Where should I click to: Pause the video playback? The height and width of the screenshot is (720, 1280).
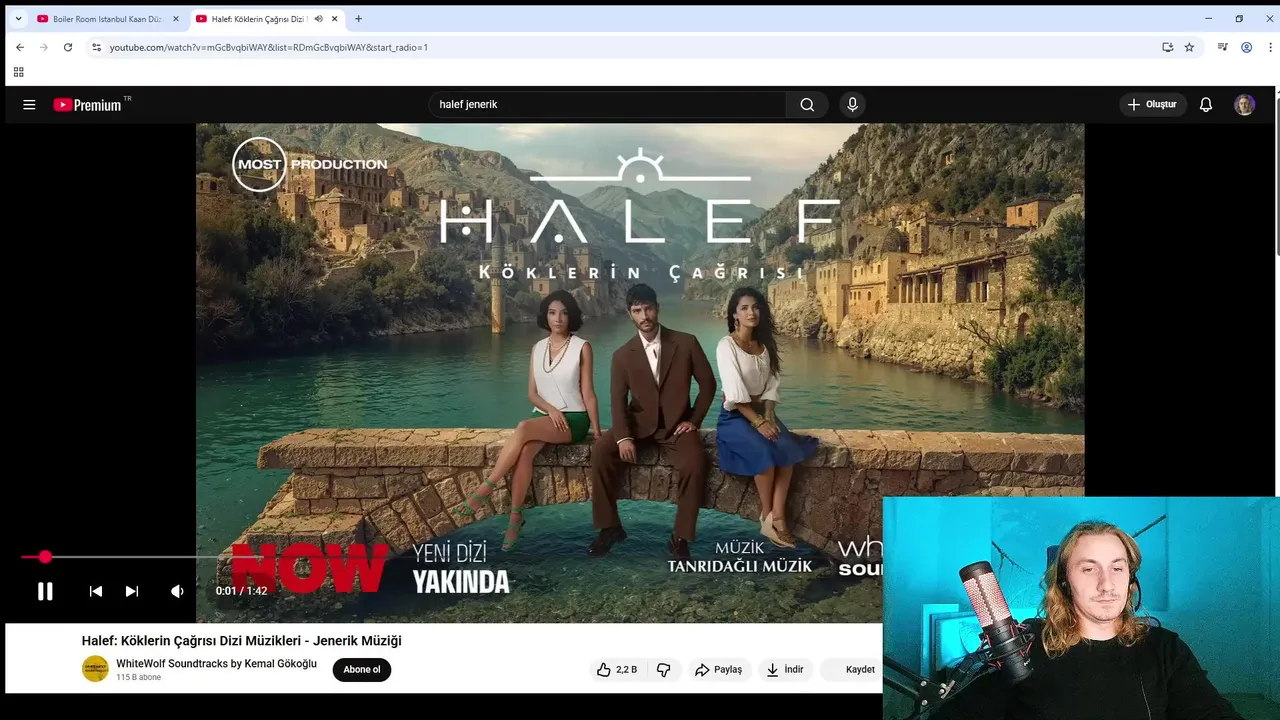pos(45,591)
